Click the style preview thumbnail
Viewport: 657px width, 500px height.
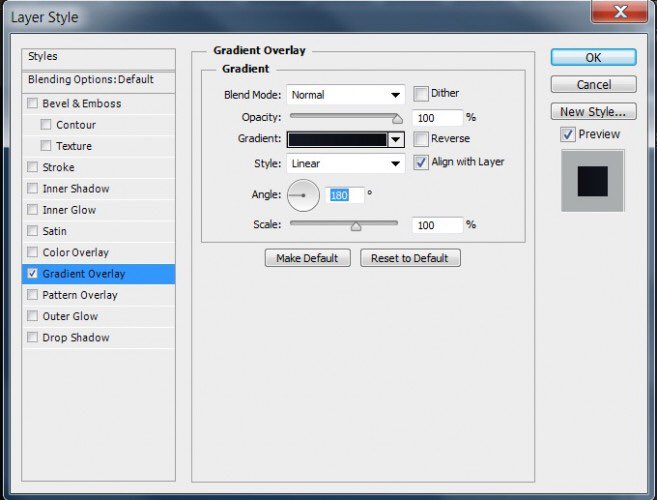coord(592,181)
